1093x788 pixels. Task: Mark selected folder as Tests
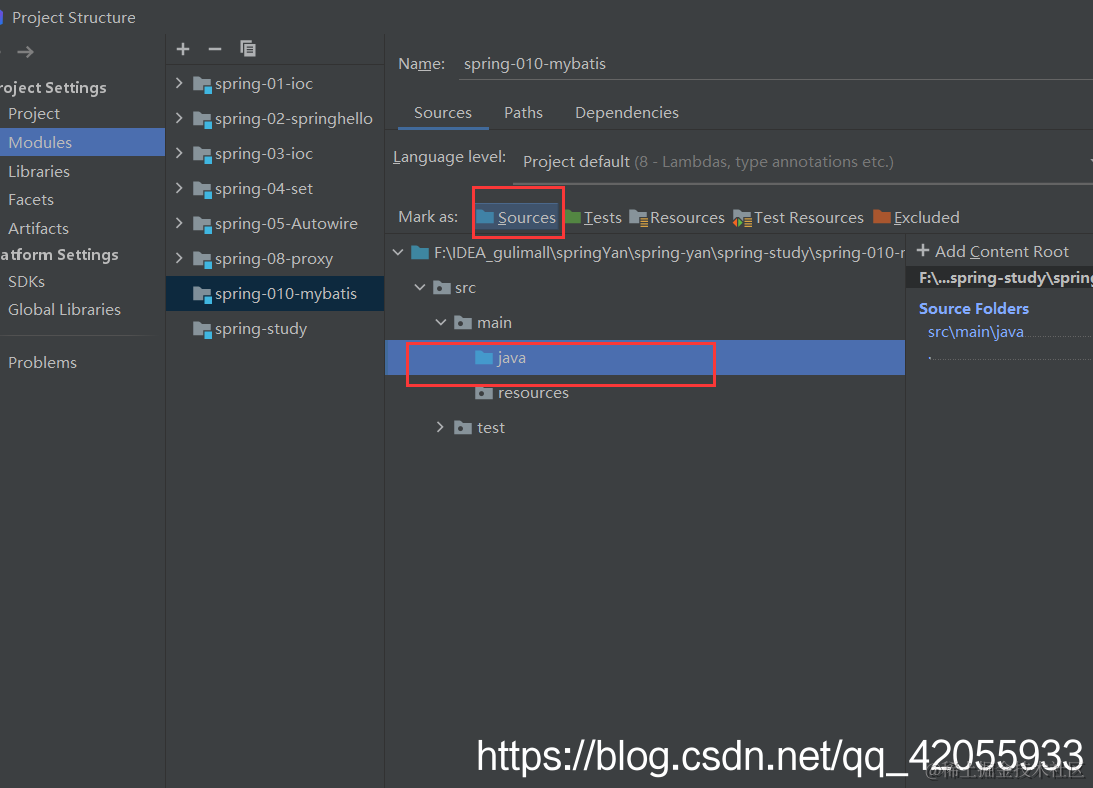pyautogui.click(x=593, y=218)
